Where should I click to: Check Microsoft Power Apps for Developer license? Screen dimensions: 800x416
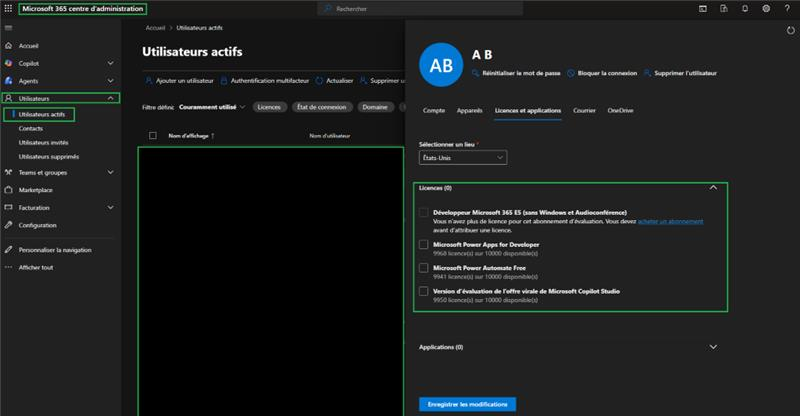point(423,244)
